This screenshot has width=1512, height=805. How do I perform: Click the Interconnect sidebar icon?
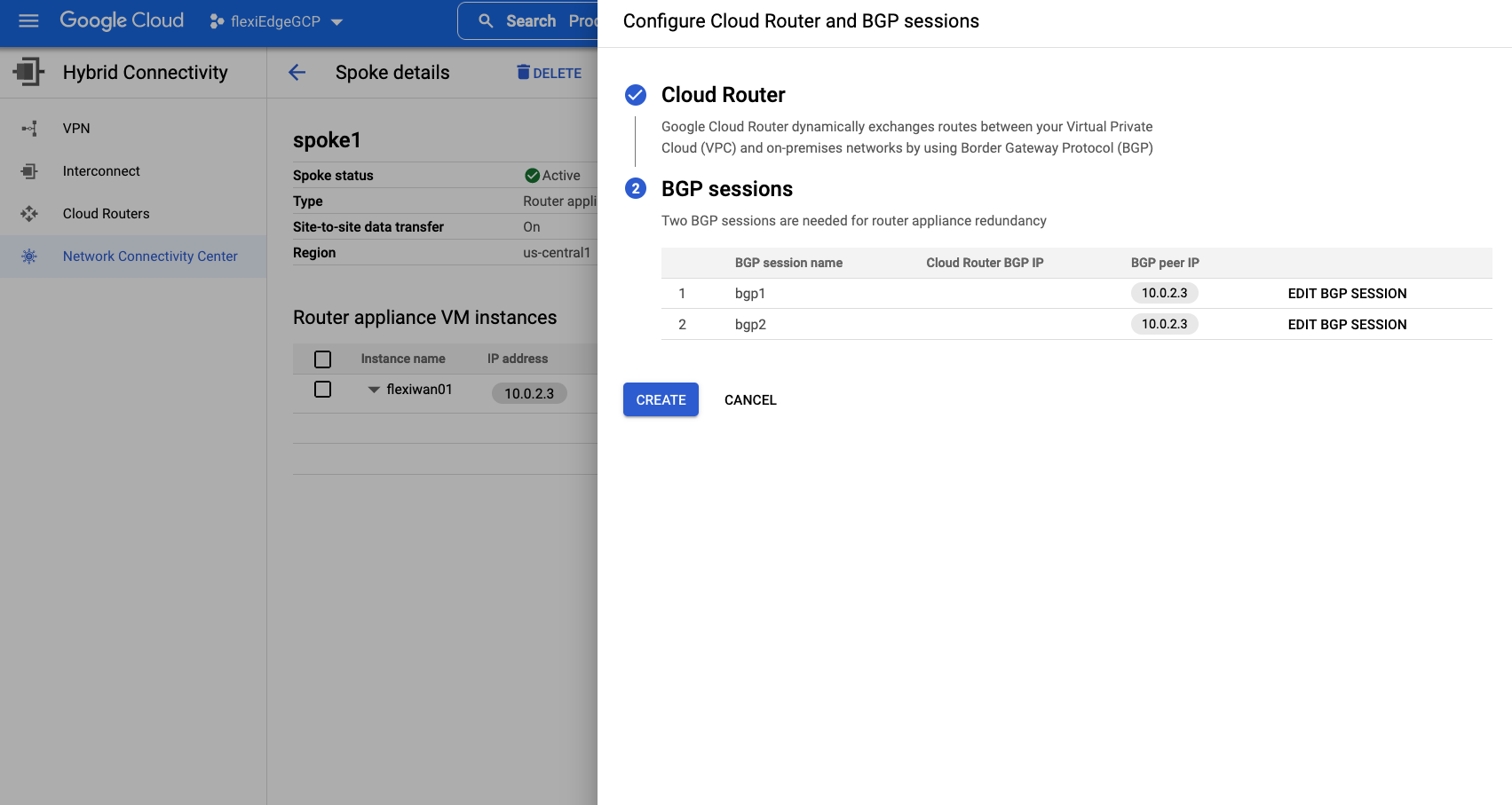[x=29, y=171]
